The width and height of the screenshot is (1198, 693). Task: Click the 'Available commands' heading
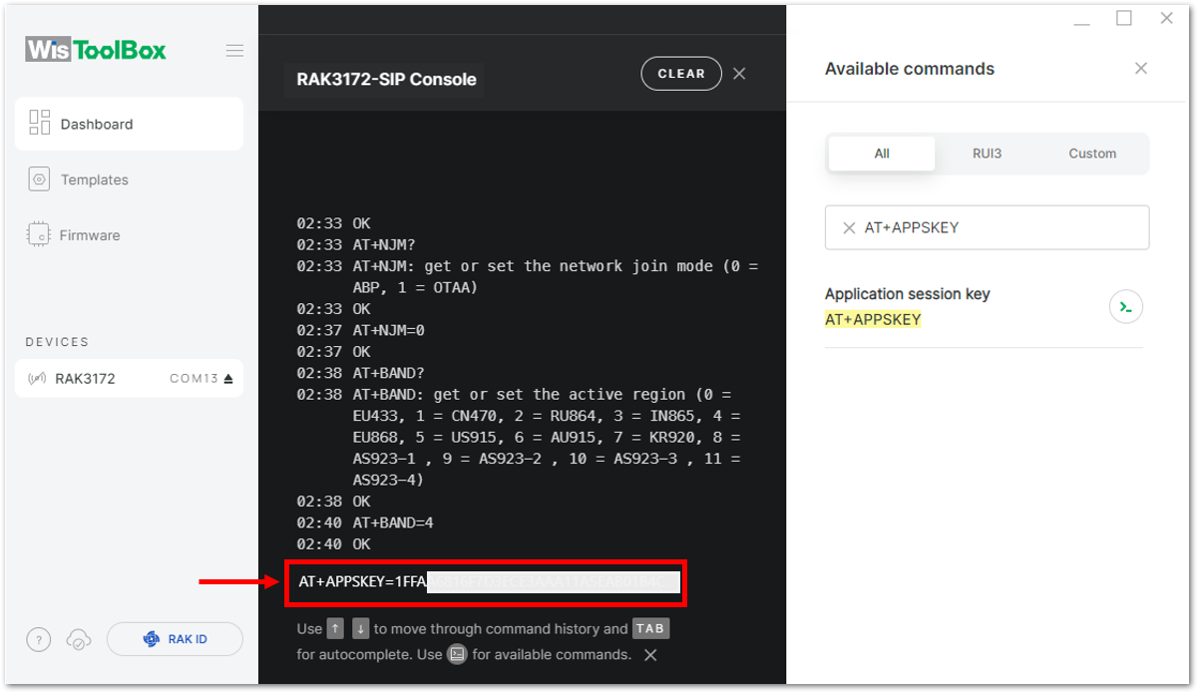pyautogui.click(x=910, y=69)
